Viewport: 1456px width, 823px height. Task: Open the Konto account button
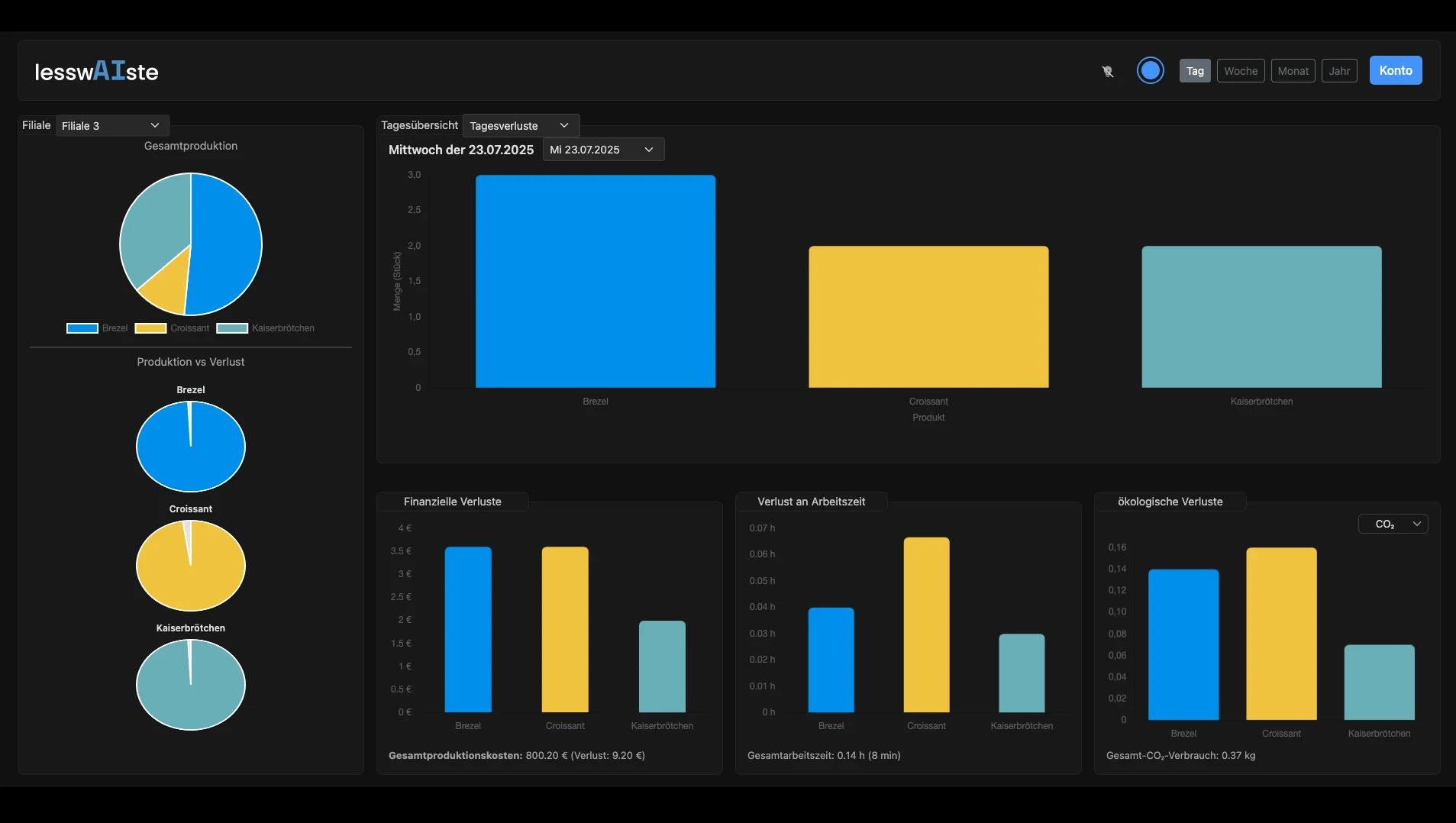[x=1395, y=70]
